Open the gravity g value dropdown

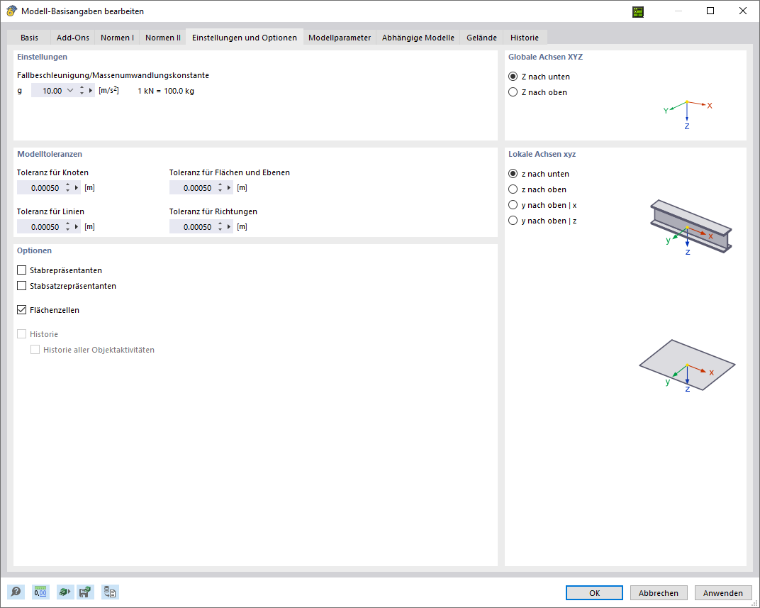[70, 91]
